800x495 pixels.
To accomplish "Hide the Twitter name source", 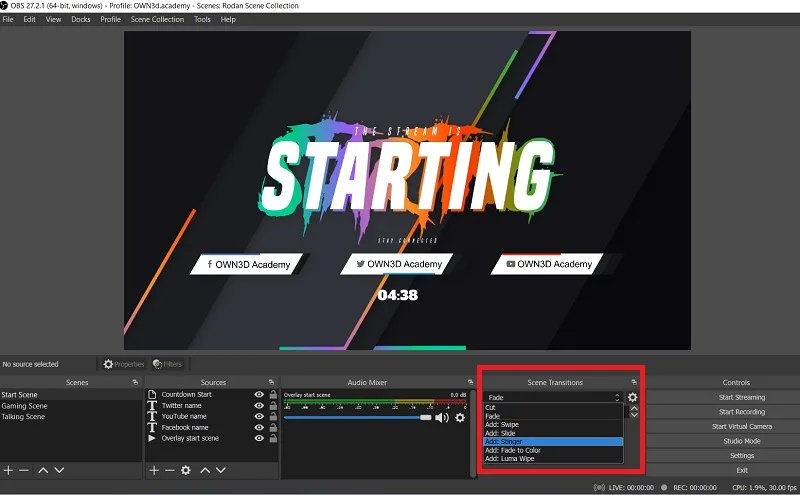I will (x=259, y=406).
